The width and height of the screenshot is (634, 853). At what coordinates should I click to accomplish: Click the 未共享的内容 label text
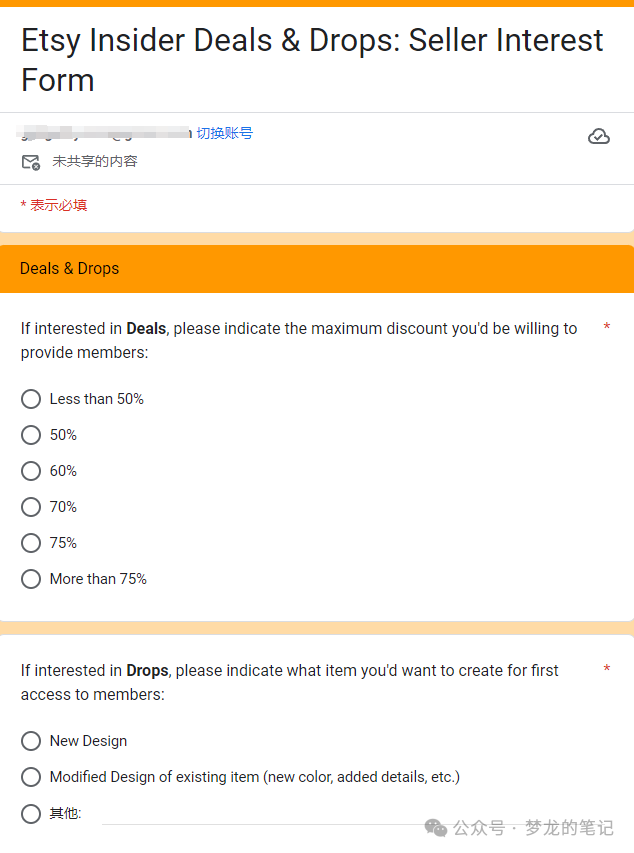(x=95, y=162)
